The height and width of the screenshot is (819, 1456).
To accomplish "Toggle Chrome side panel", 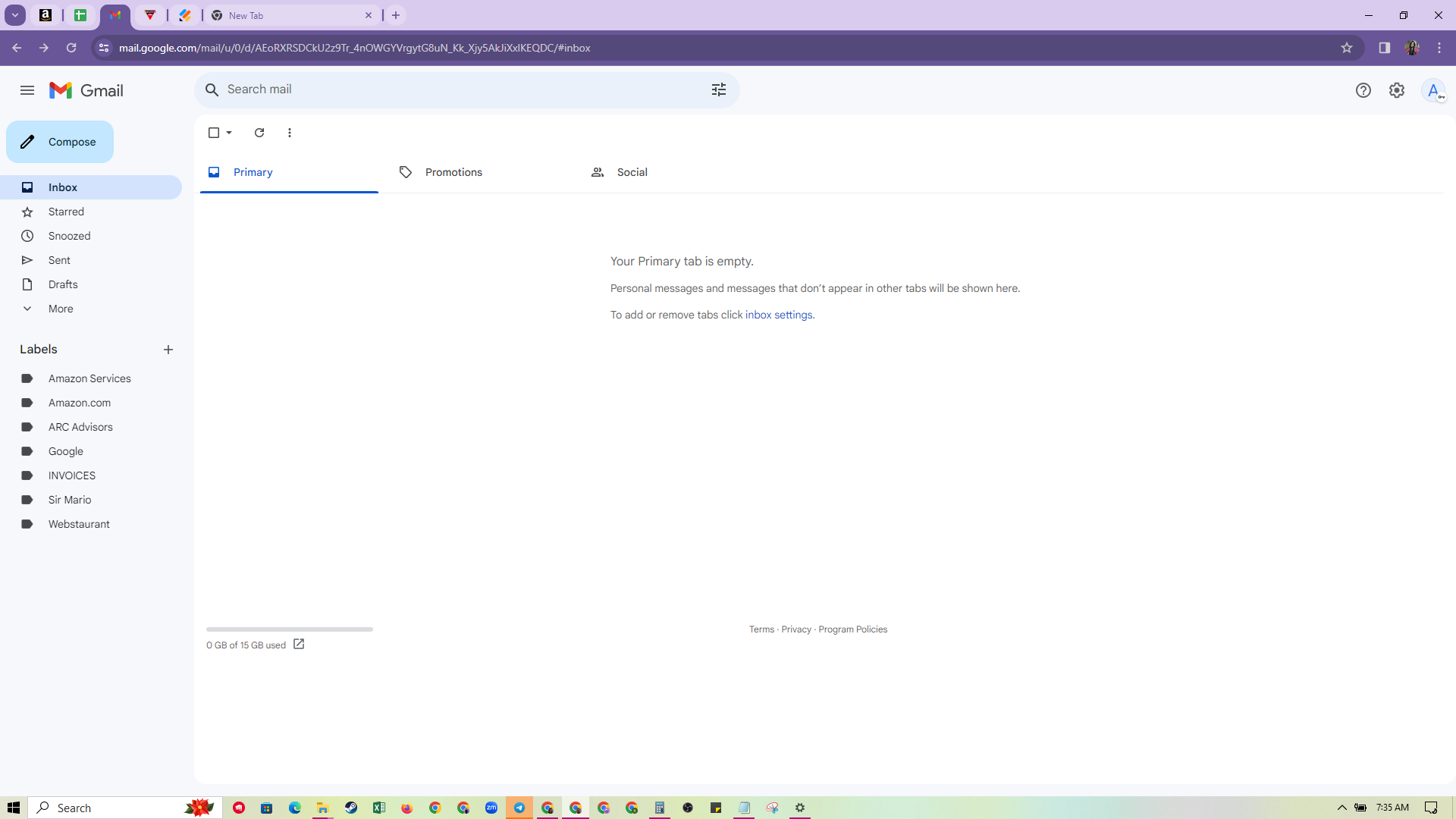I will pyautogui.click(x=1385, y=48).
